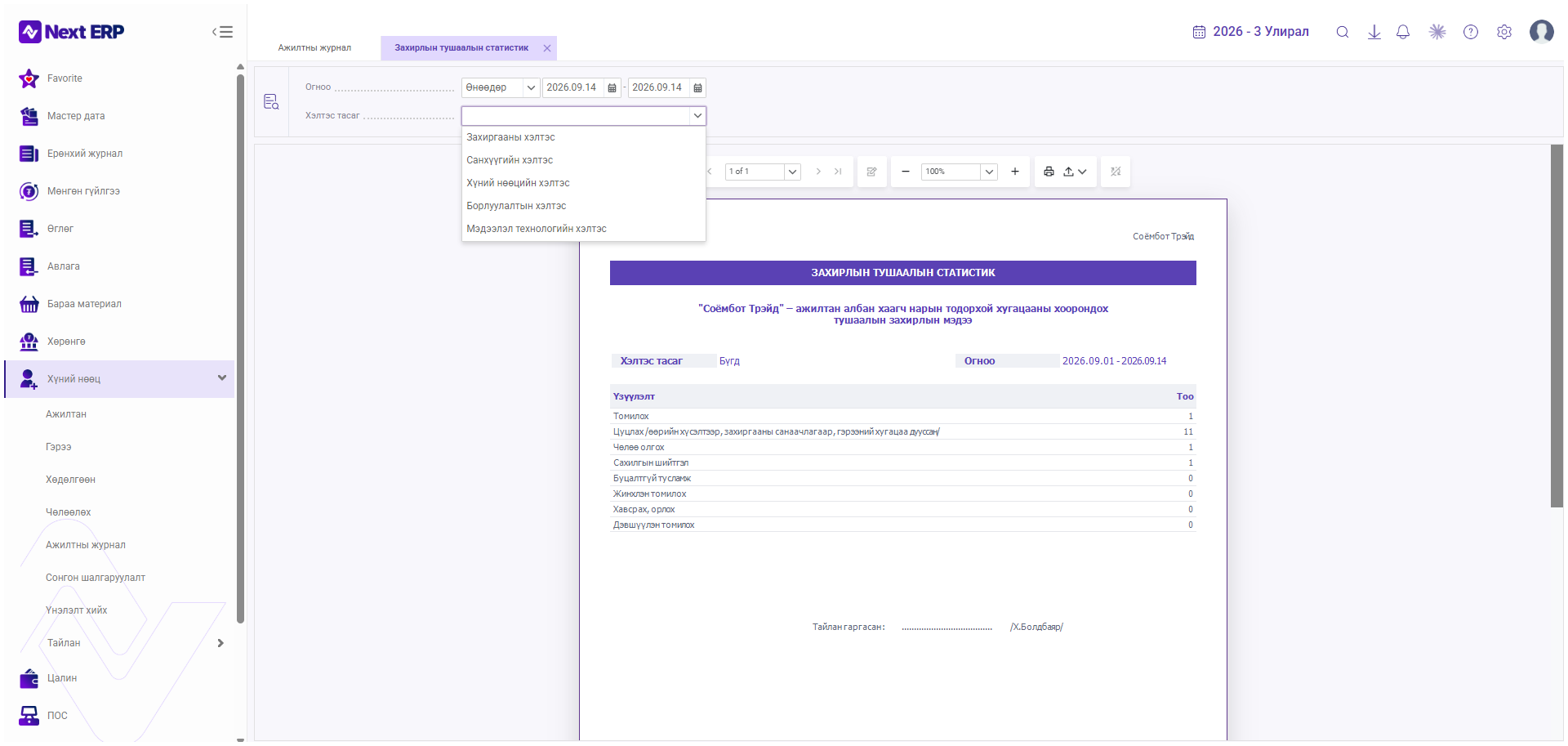Open the 100% zoom level dropdown
The width and height of the screenshot is (1568, 746).
[989, 172]
